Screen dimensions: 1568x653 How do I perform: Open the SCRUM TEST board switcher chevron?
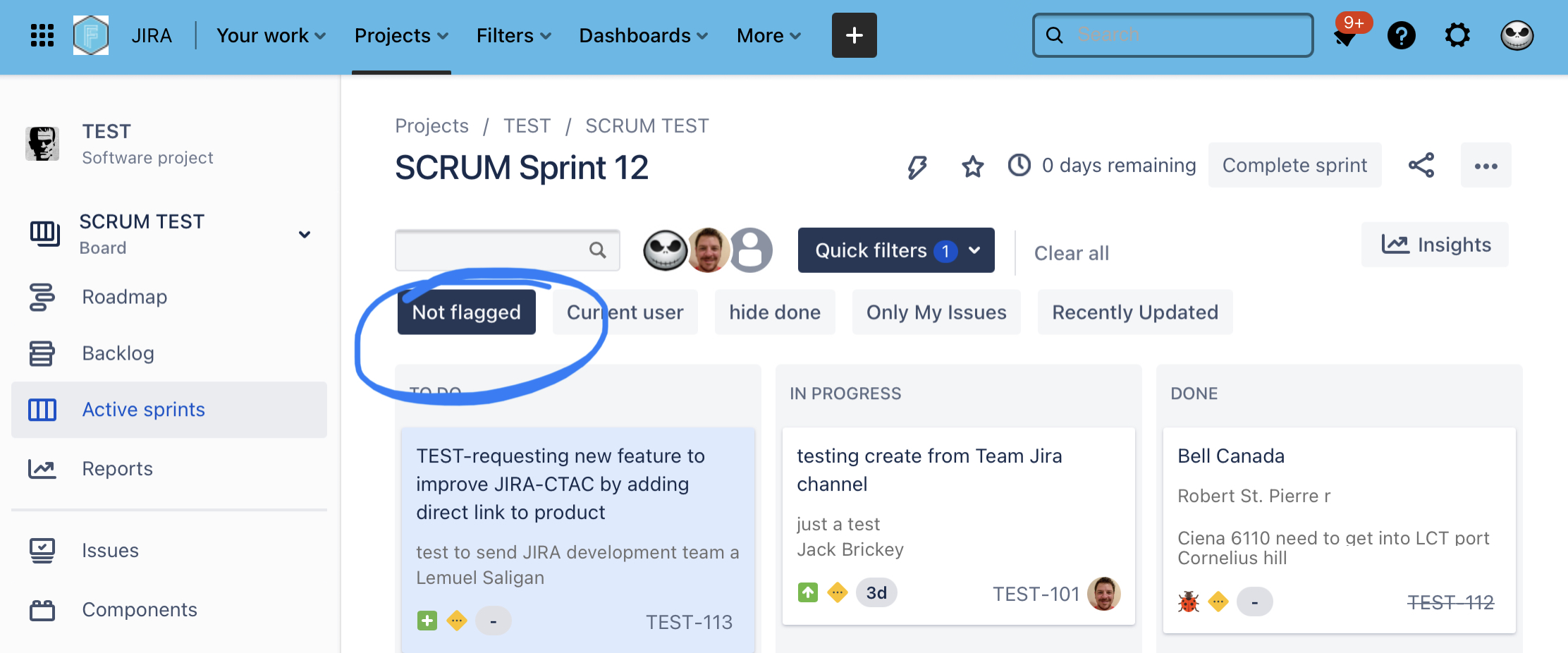tap(305, 234)
